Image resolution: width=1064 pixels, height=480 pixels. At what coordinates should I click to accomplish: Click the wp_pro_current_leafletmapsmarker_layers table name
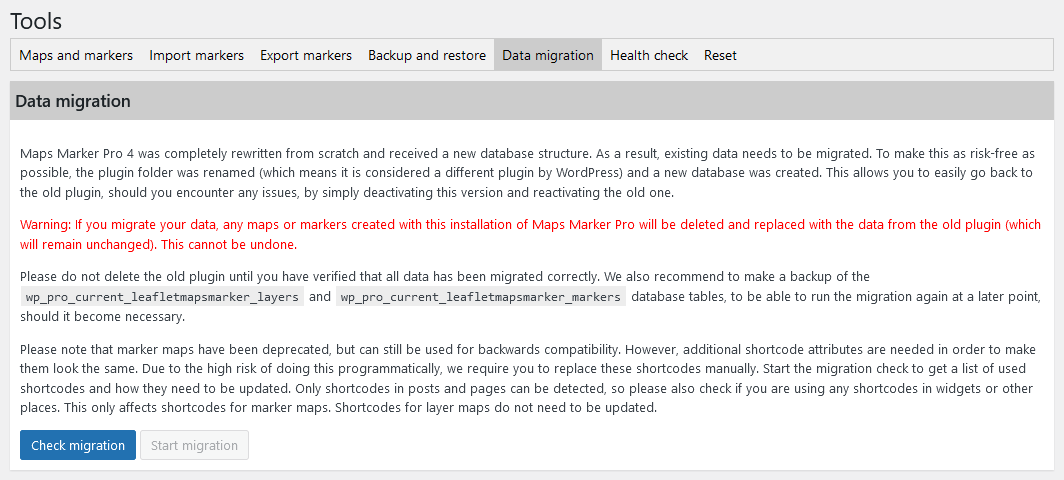162,297
